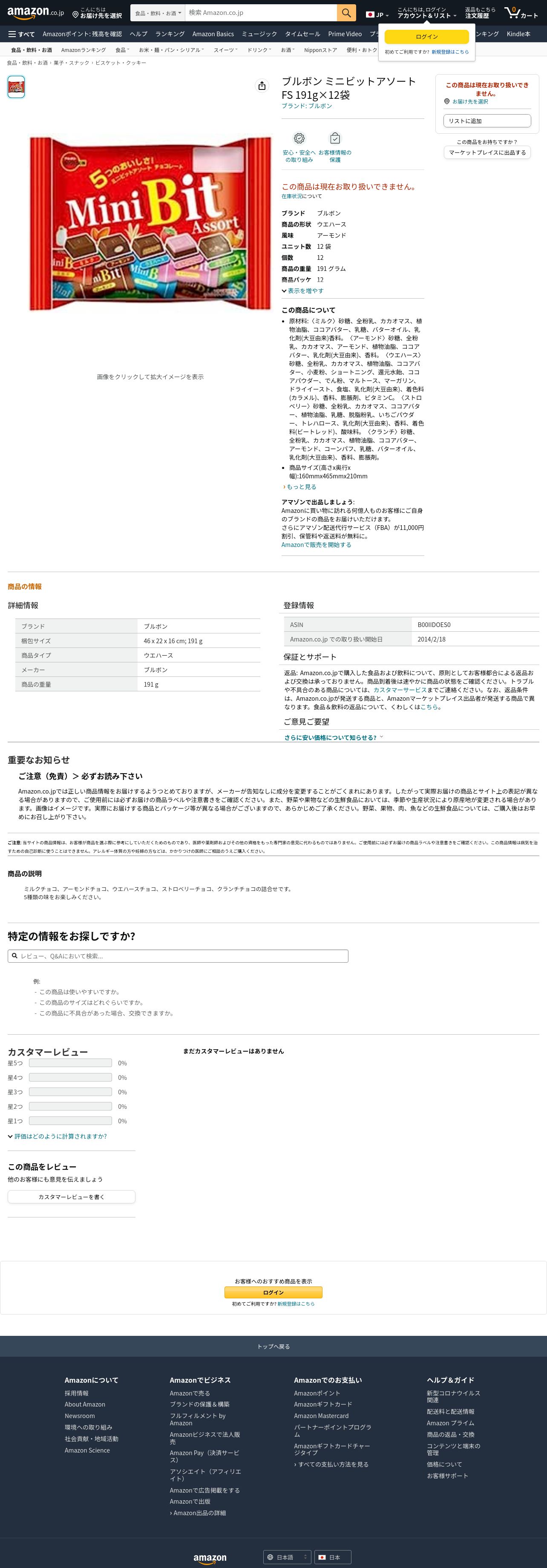Click お届け先を選択 link in buy box

tap(470, 102)
